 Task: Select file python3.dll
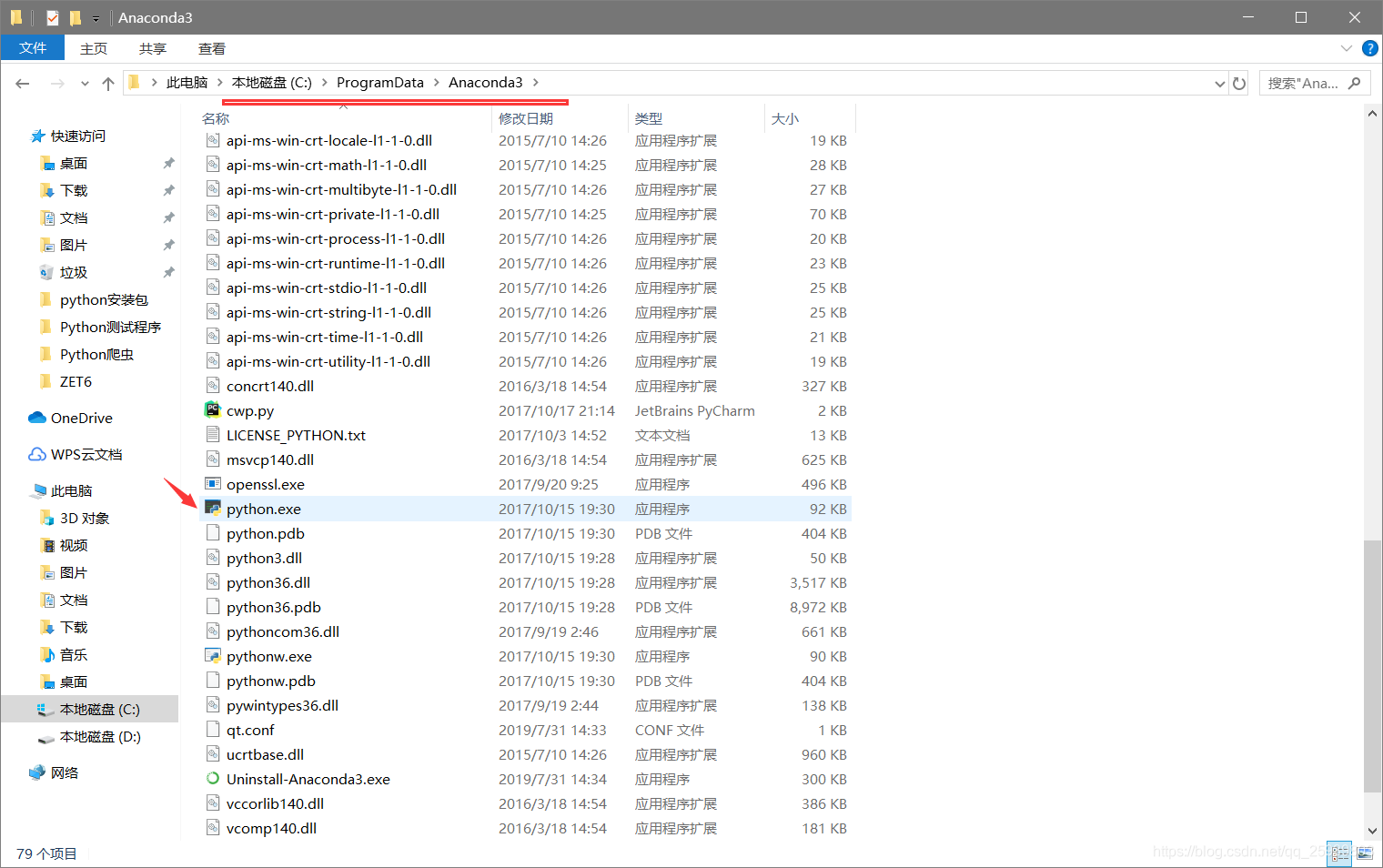[x=264, y=559]
